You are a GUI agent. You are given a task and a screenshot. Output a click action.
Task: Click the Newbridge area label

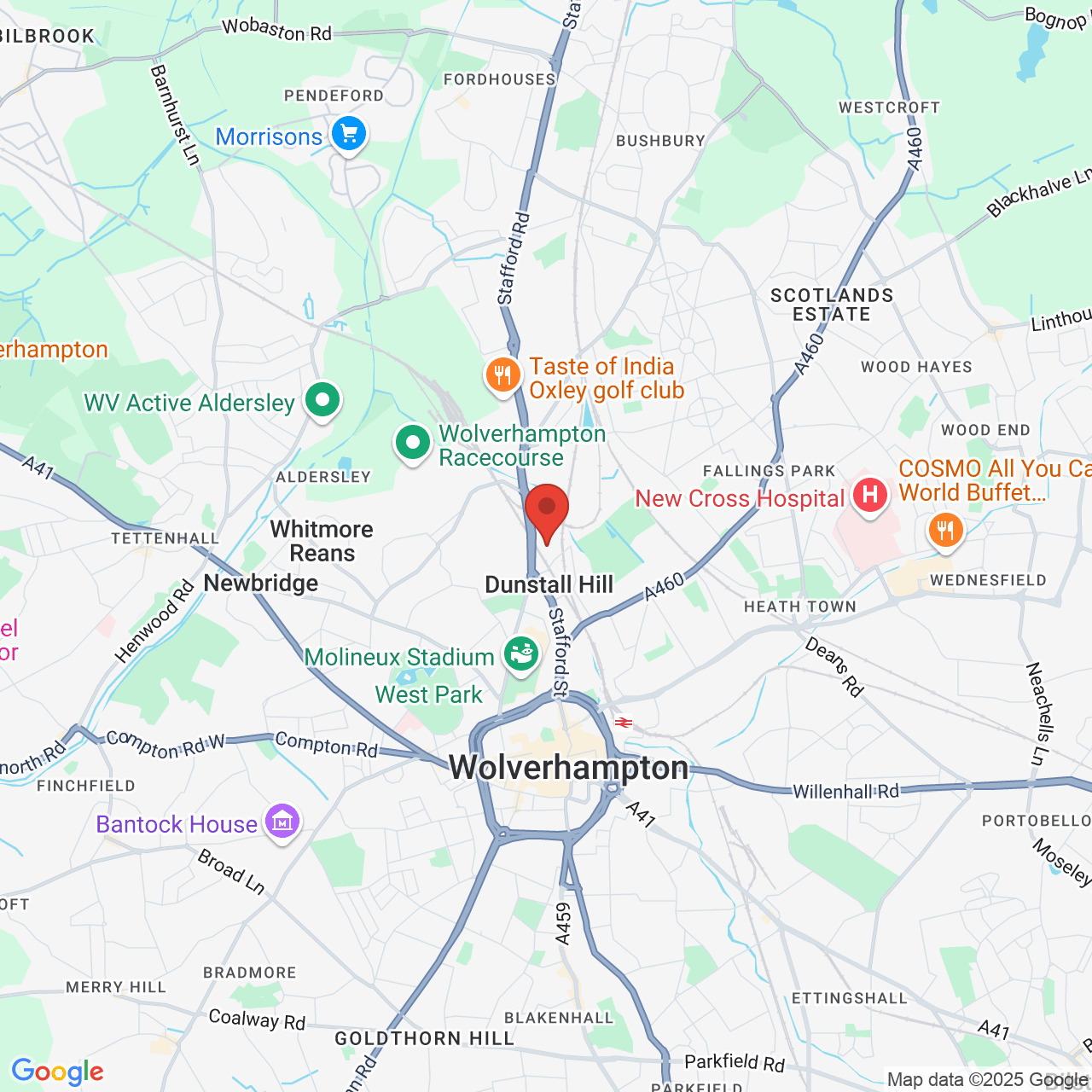pyautogui.click(x=261, y=584)
